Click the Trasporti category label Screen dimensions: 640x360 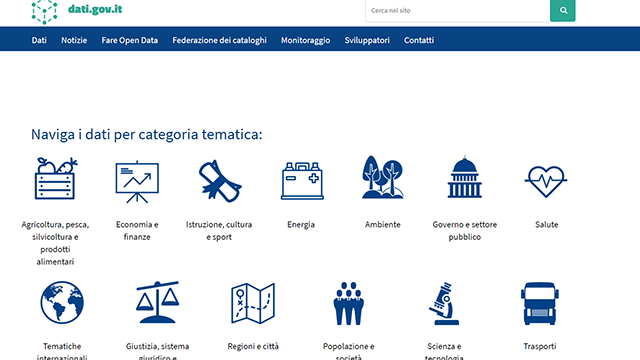(540, 346)
